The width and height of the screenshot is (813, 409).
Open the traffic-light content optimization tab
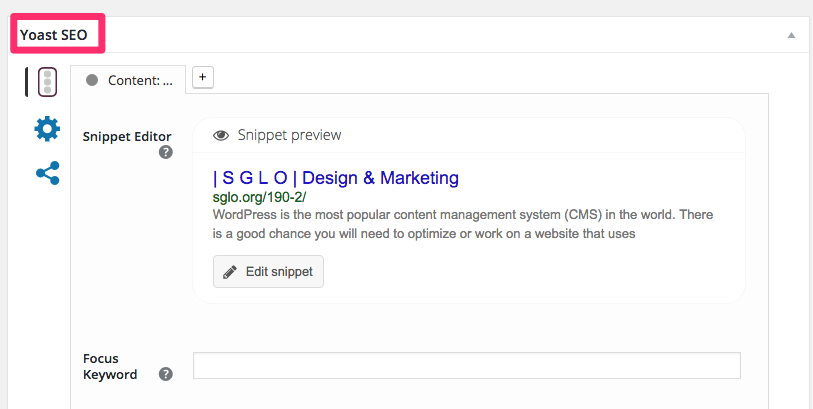[47, 82]
